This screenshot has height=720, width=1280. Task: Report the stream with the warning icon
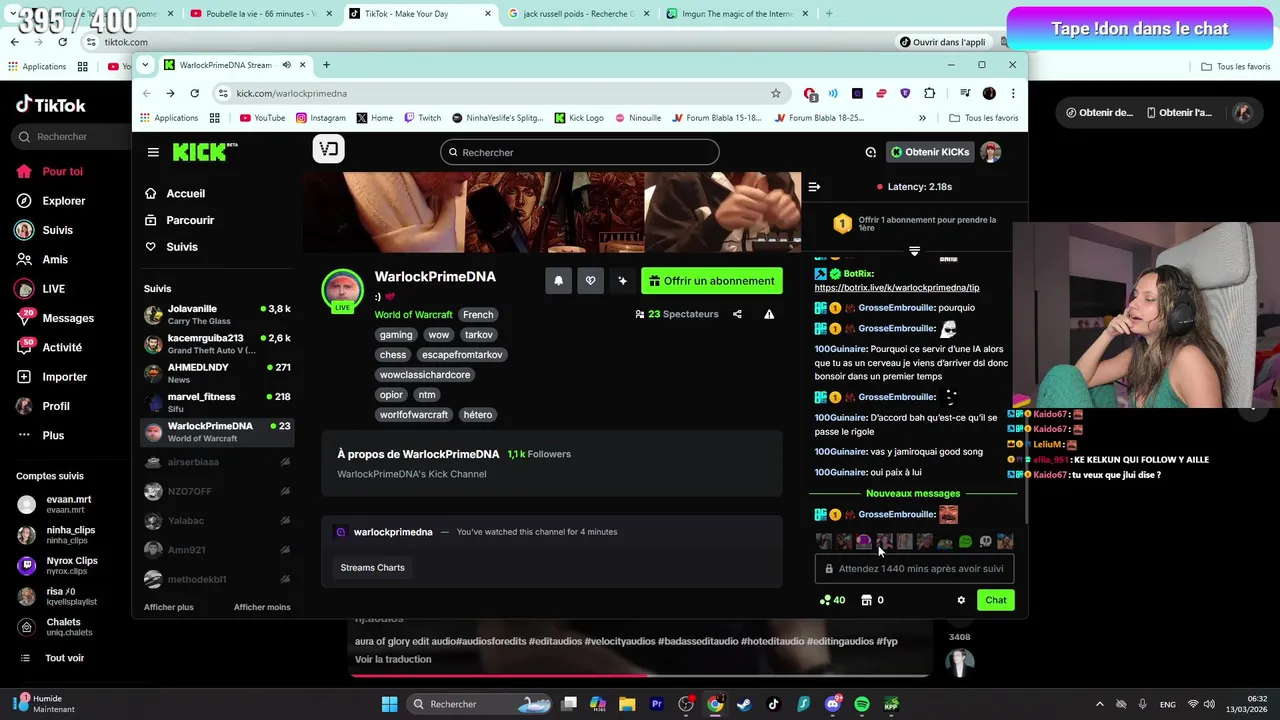tap(769, 314)
